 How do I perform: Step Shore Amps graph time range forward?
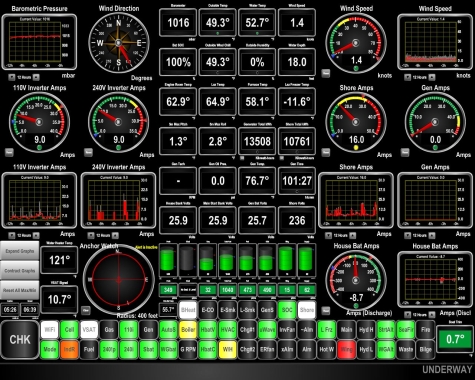point(353,235)
